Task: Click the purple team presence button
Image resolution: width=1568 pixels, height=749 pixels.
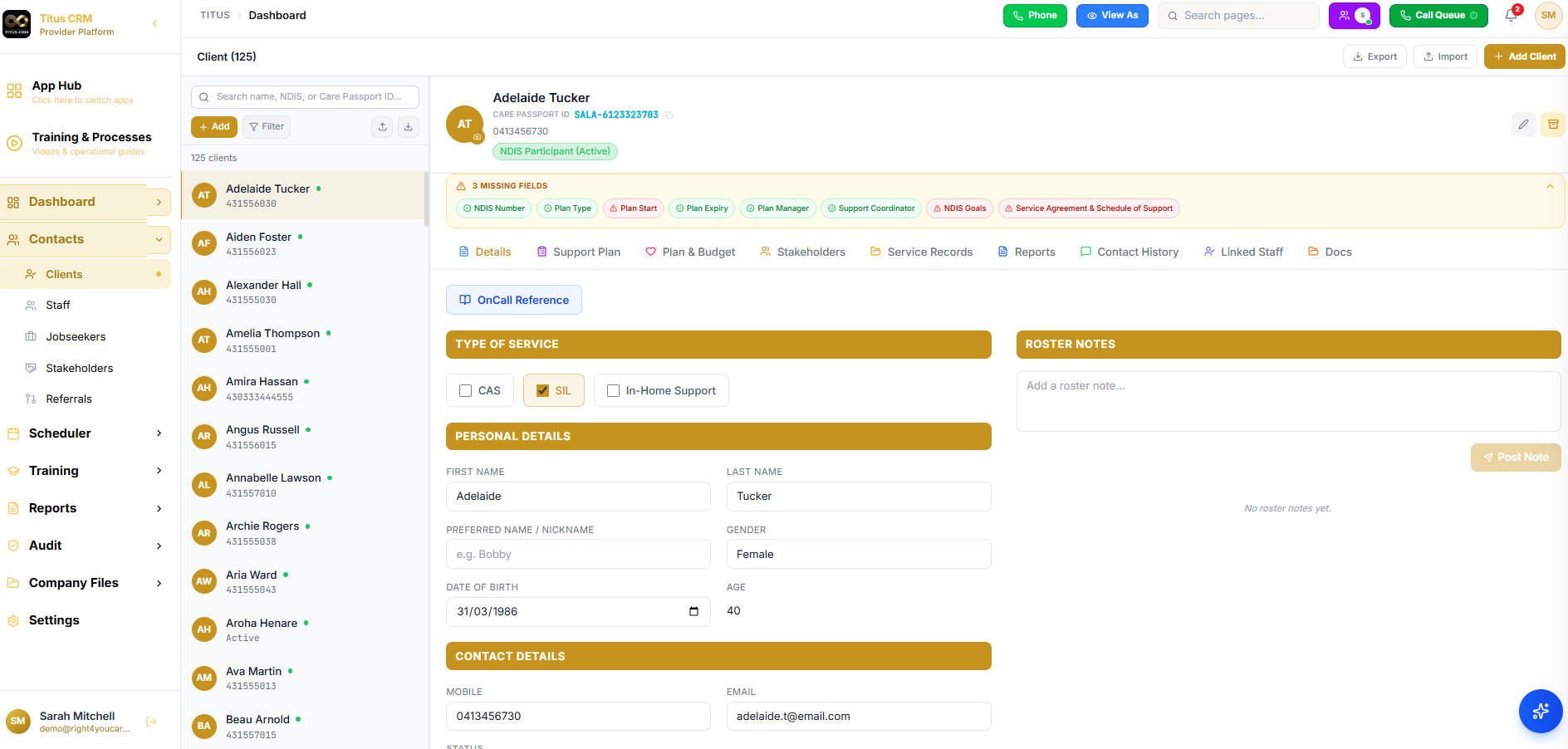Action: [x=1354, y=16]
